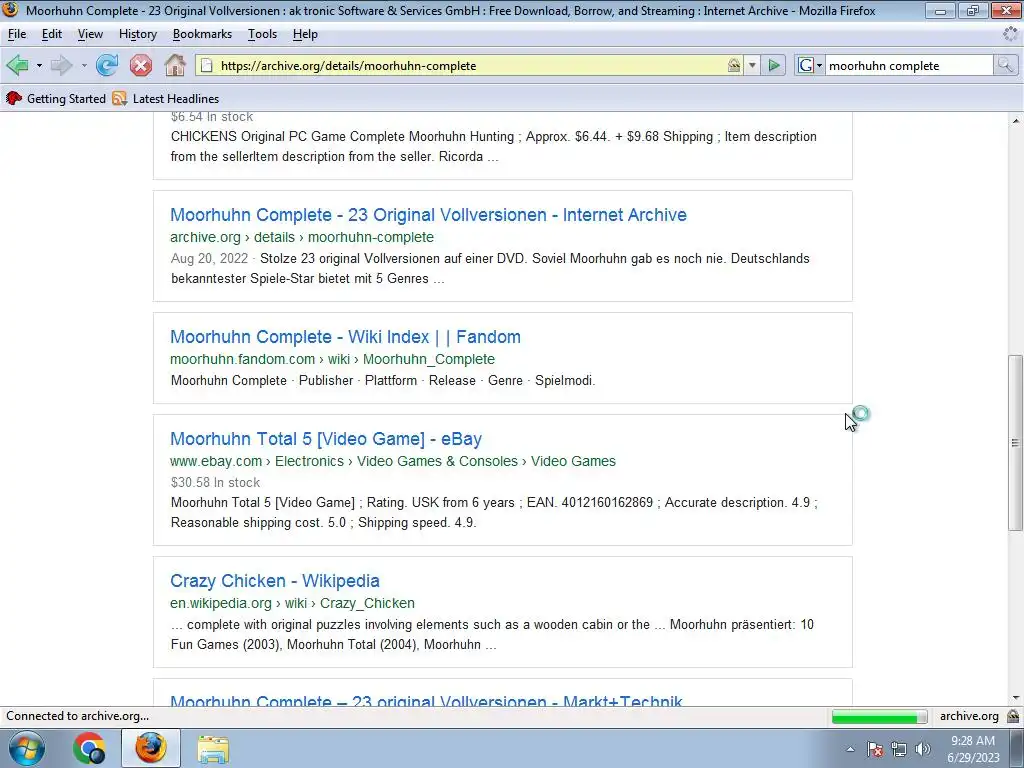Click the archive.org status bar domain label
The width and height of the screenshot is (1024, 768).
969,716
